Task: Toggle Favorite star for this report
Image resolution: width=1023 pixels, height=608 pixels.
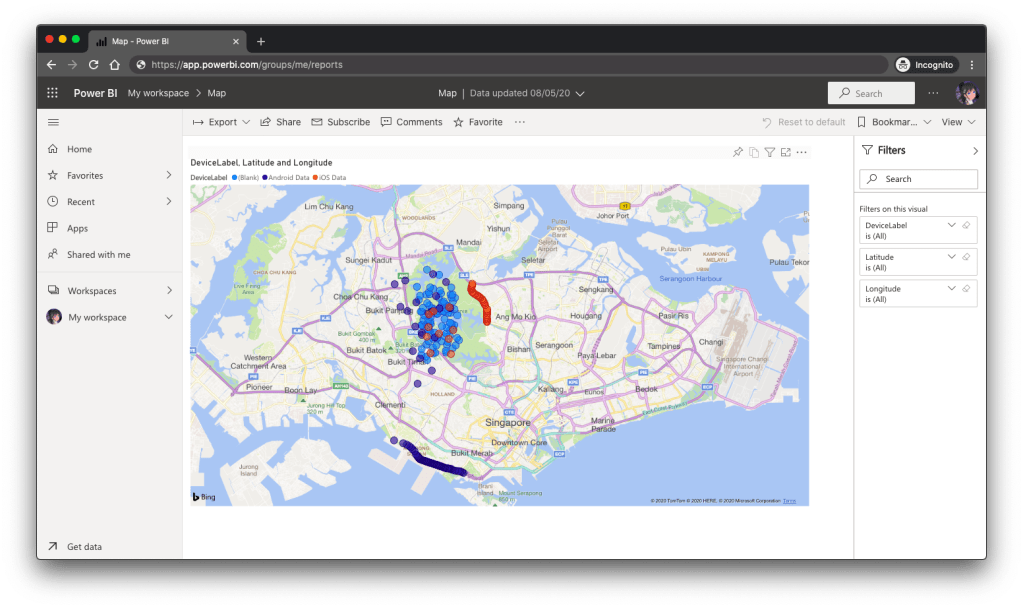Action: [x=478, y=122]
